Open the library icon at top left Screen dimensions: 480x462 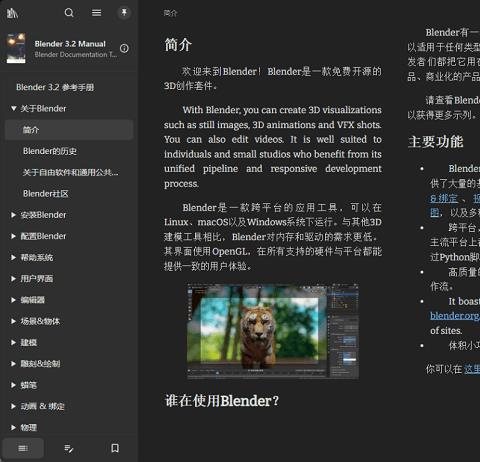(x=12, y=13)
